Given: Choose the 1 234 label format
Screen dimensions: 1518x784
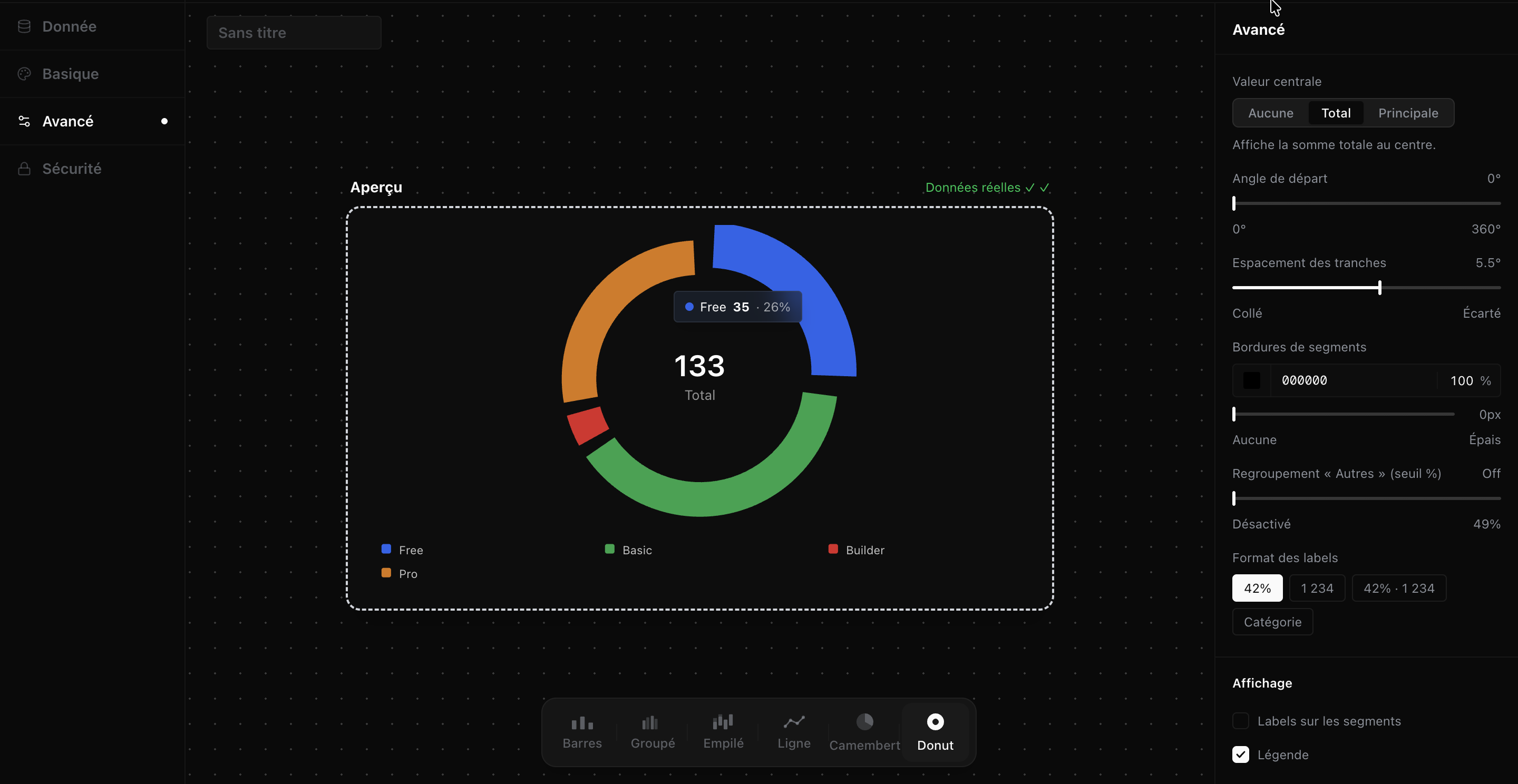Looking at the screenshot, I should pos(1317,588).
